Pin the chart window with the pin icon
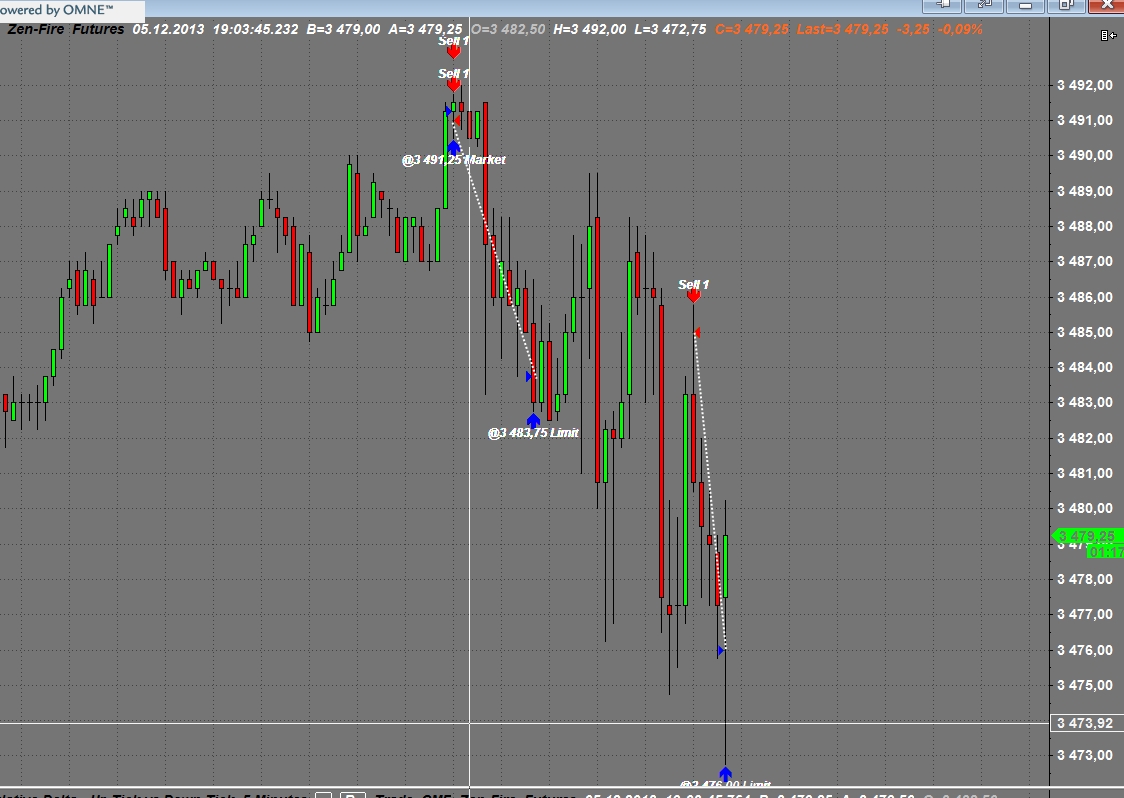 click(x=943, y=6)
